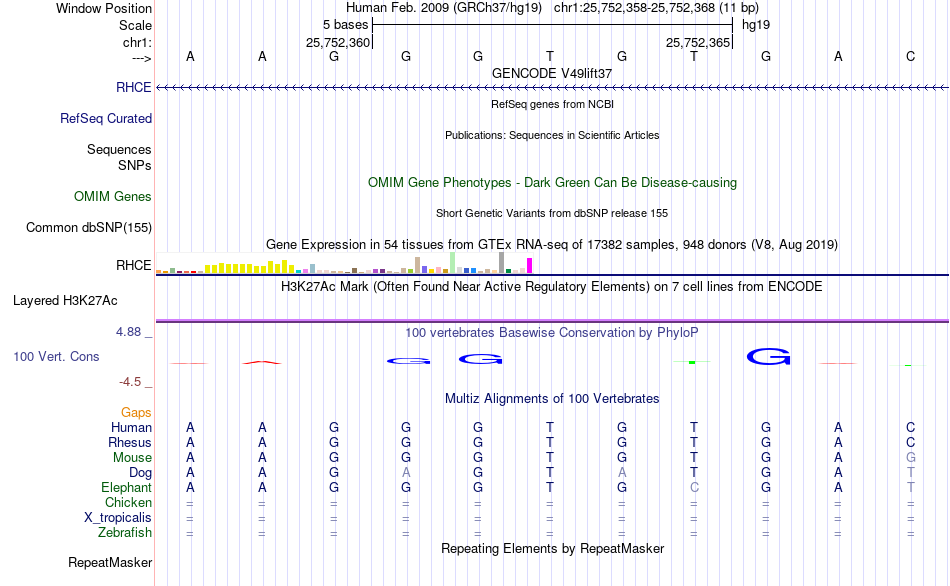Click the largest blue G logo in the PhyloP track
Image resolution: width=950 pixels, height=586 pixels.
(768, 357)
